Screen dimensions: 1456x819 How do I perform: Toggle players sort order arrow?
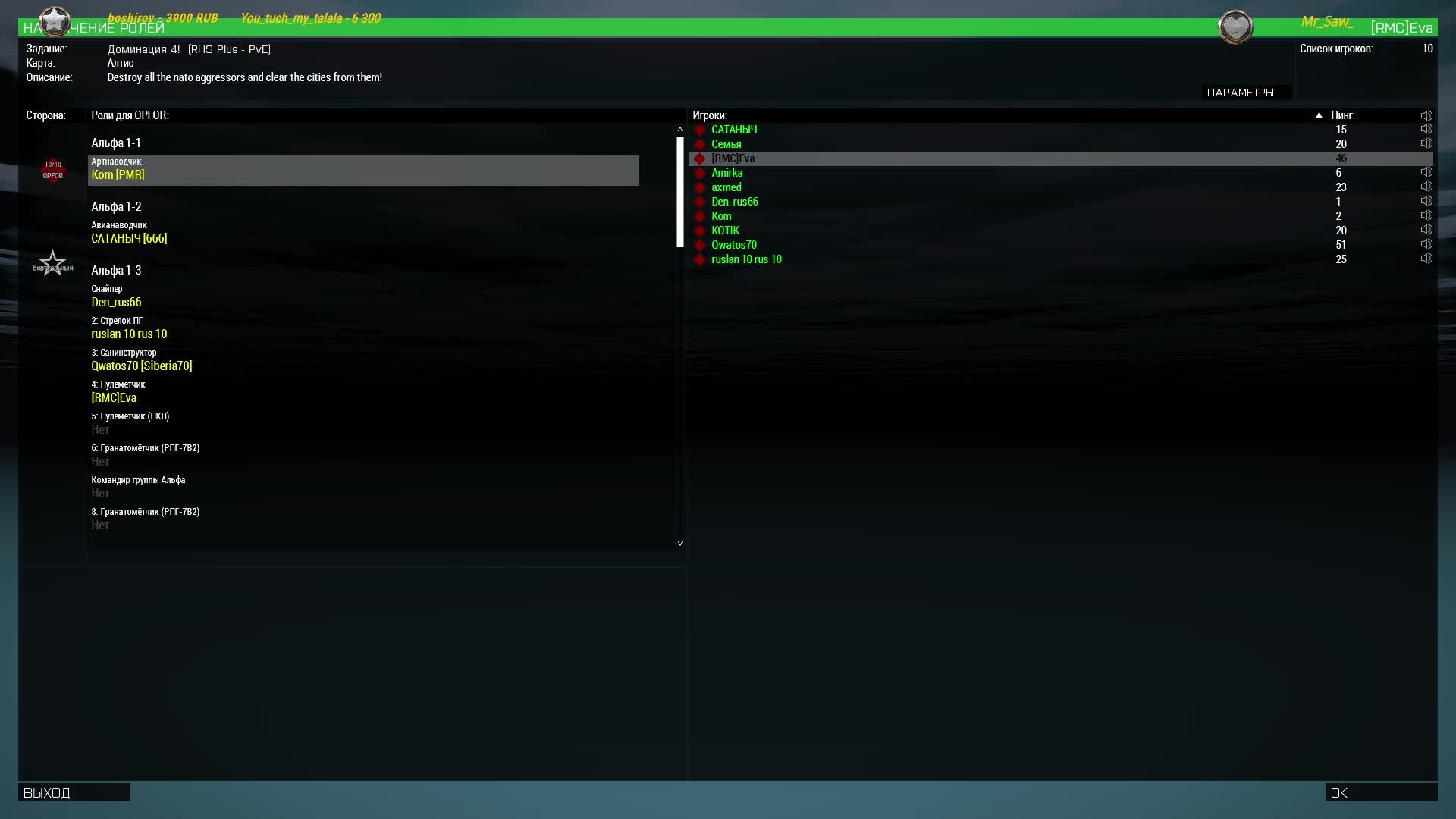1319,115
